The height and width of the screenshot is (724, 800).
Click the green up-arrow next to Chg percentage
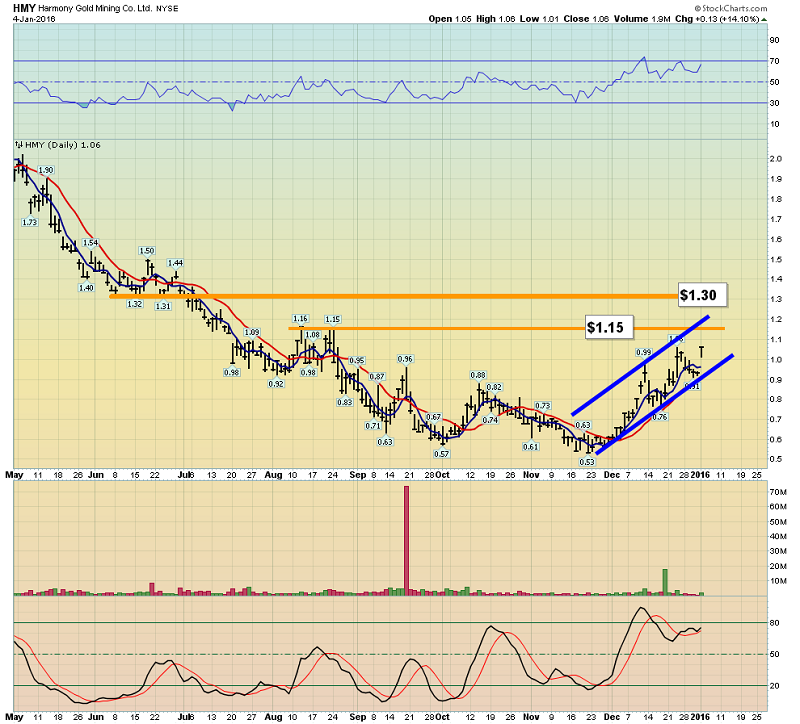pos(764,19)
